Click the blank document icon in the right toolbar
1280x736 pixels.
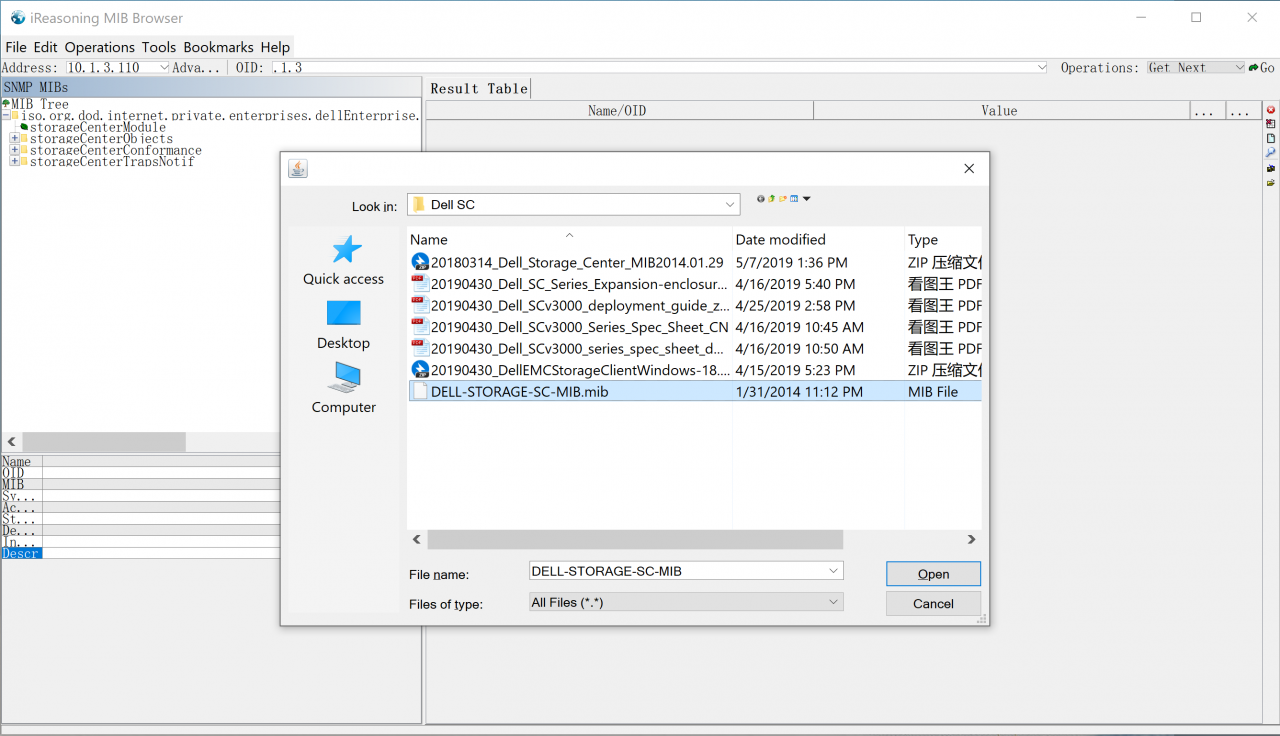1271,138
